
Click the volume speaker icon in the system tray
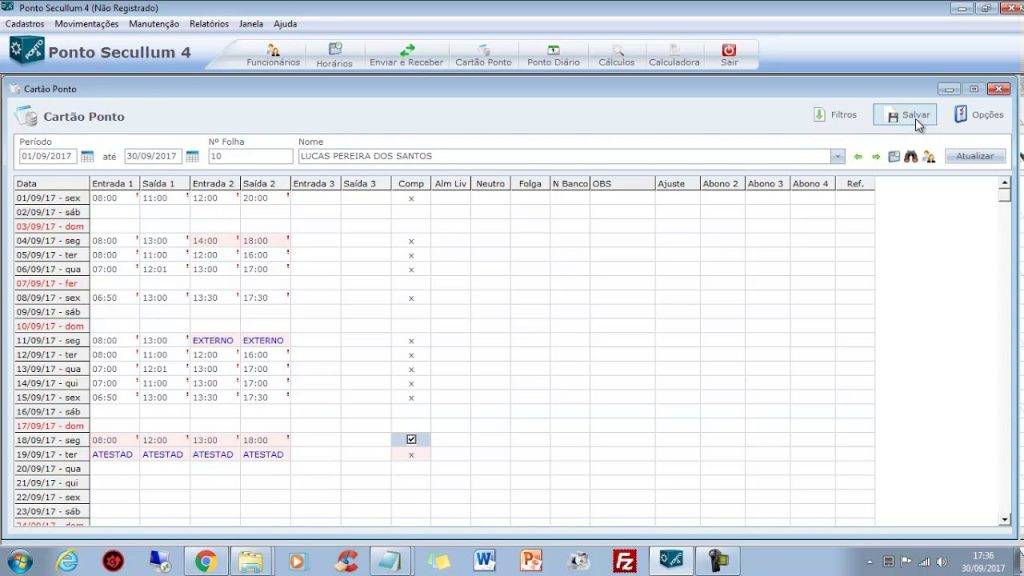point(941,562)
